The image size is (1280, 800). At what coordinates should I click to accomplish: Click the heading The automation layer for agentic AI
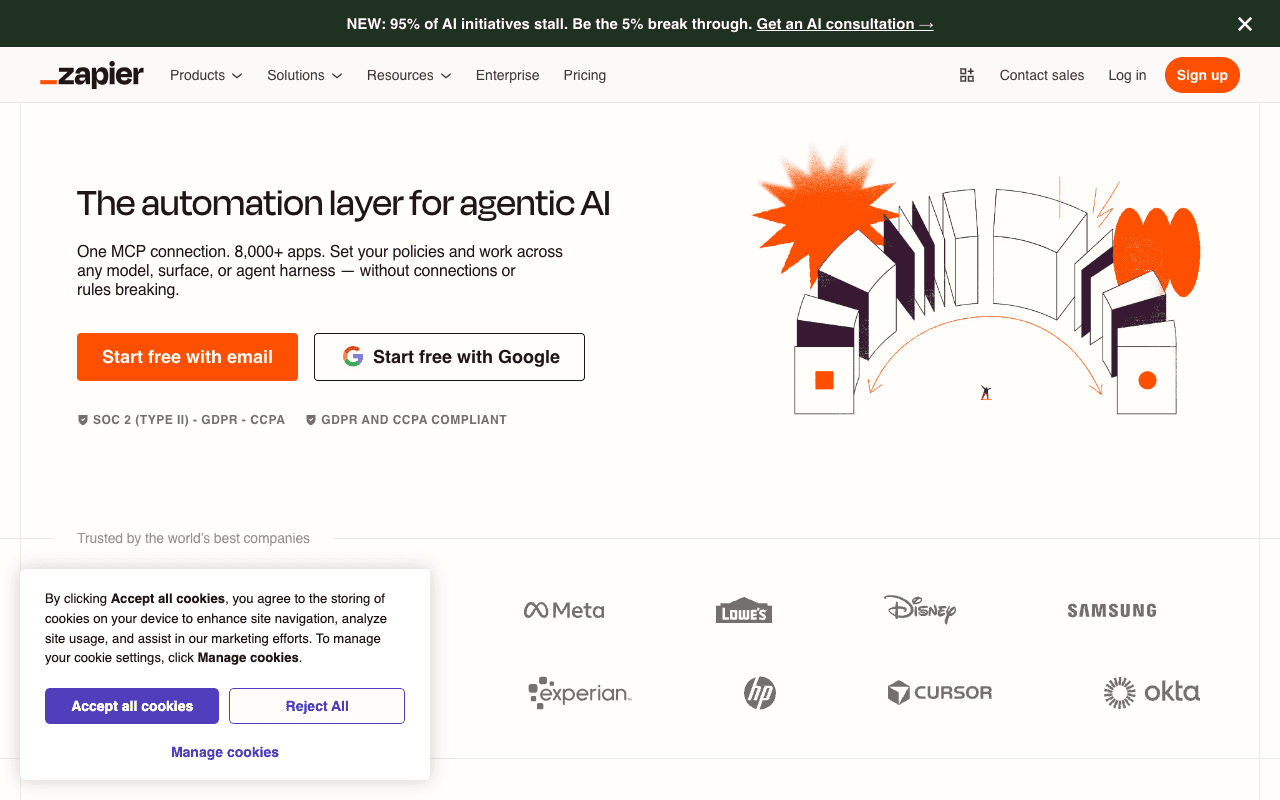click(x=343, y=203)
